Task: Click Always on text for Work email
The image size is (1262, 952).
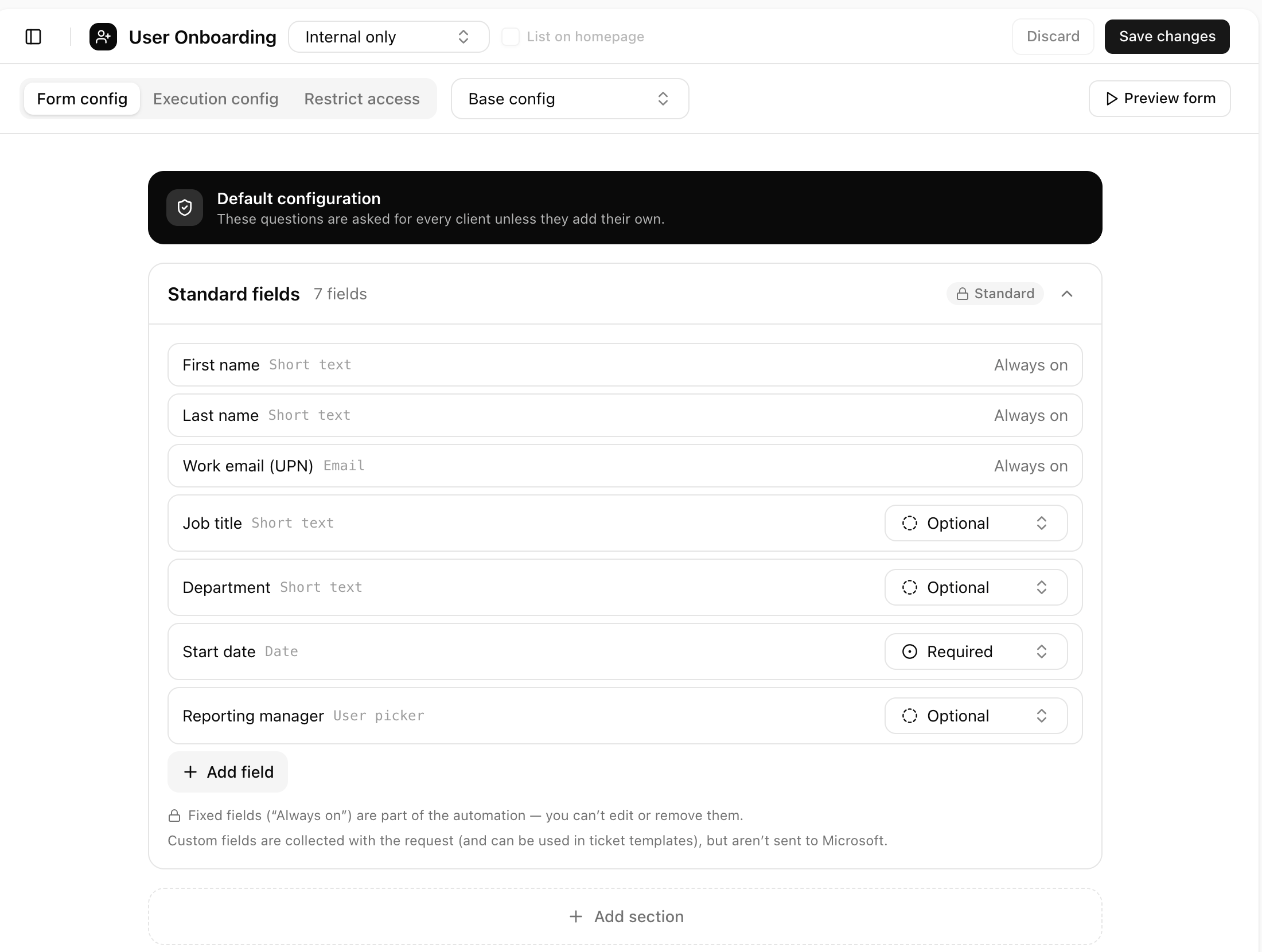Action: [1031, 466]
